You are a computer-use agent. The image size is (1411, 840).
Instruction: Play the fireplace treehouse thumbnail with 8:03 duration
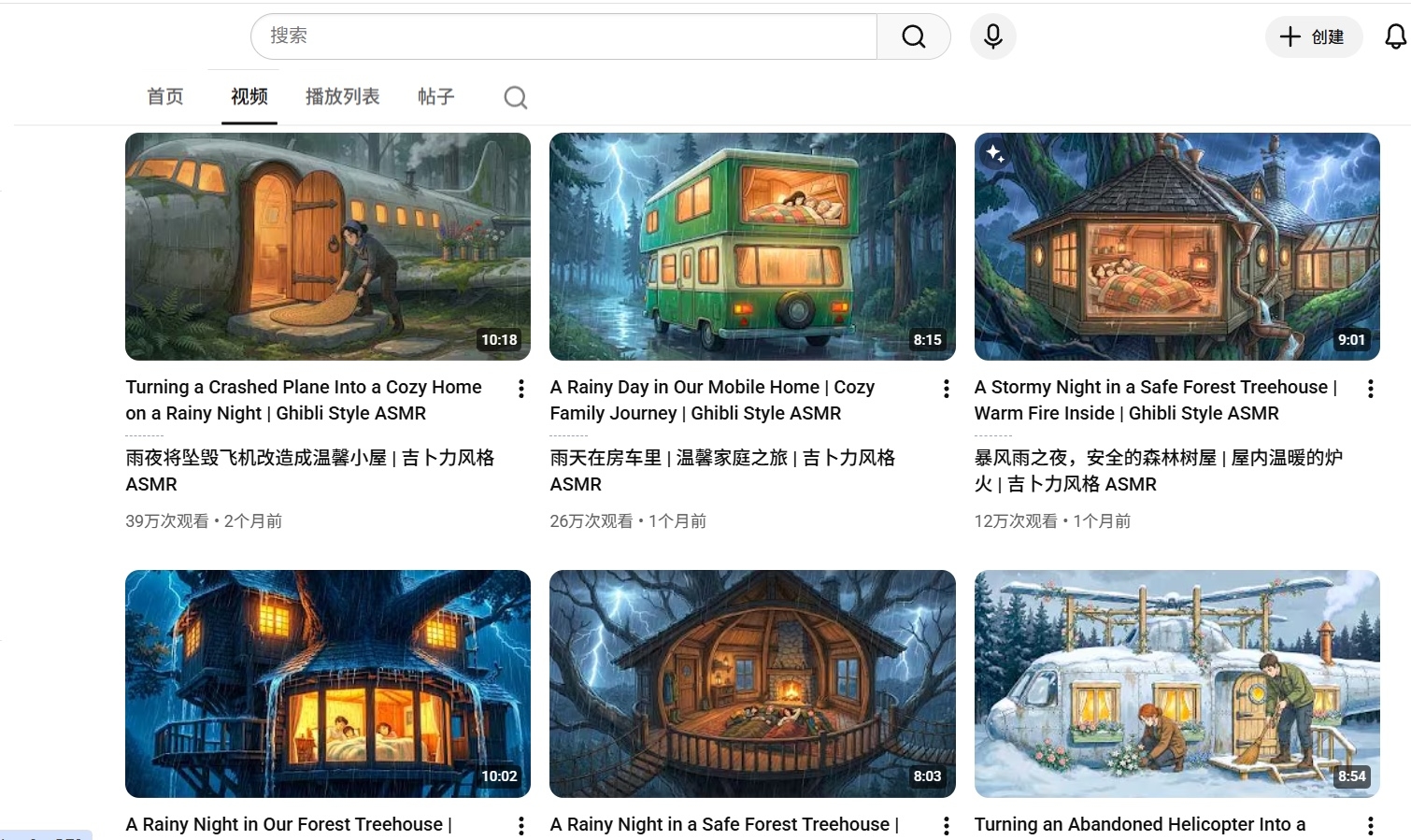tap(752, 683)
